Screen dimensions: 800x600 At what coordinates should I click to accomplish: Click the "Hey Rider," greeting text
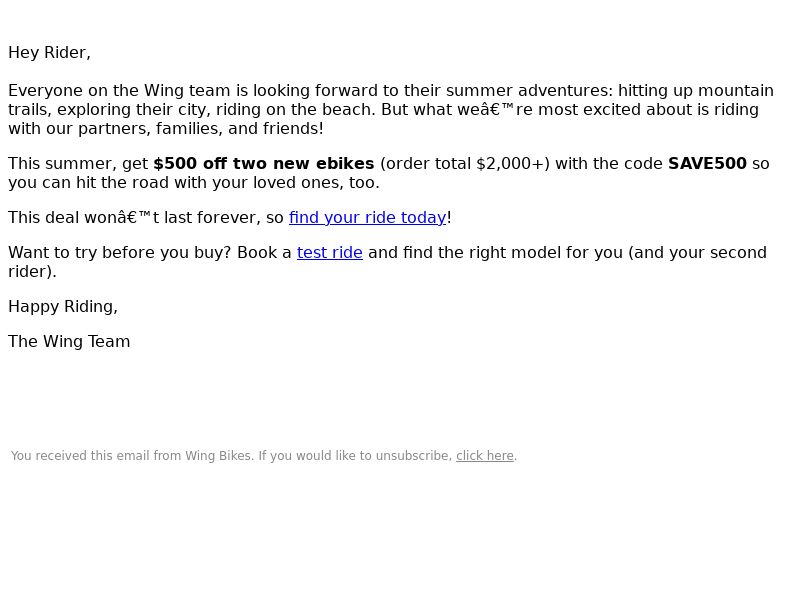(x=49, y=53)
